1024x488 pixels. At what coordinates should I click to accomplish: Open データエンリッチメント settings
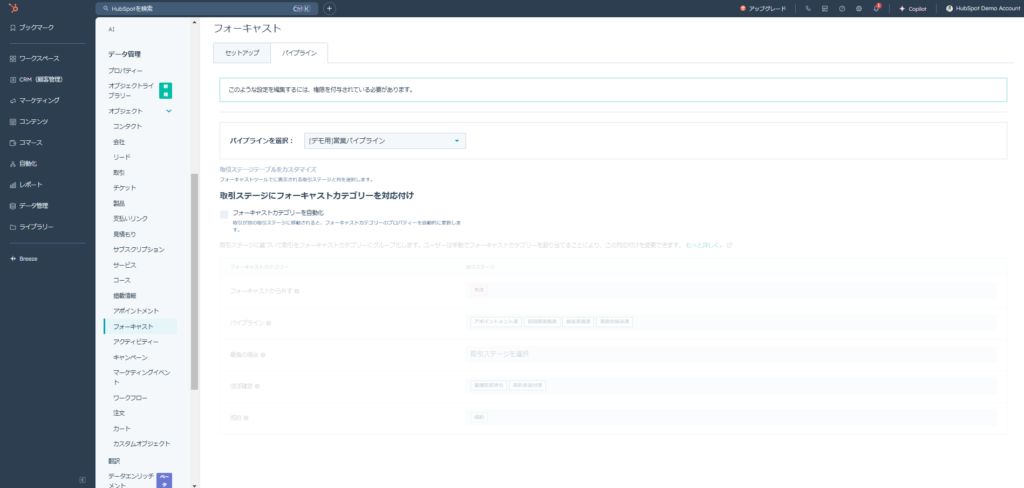131,481
